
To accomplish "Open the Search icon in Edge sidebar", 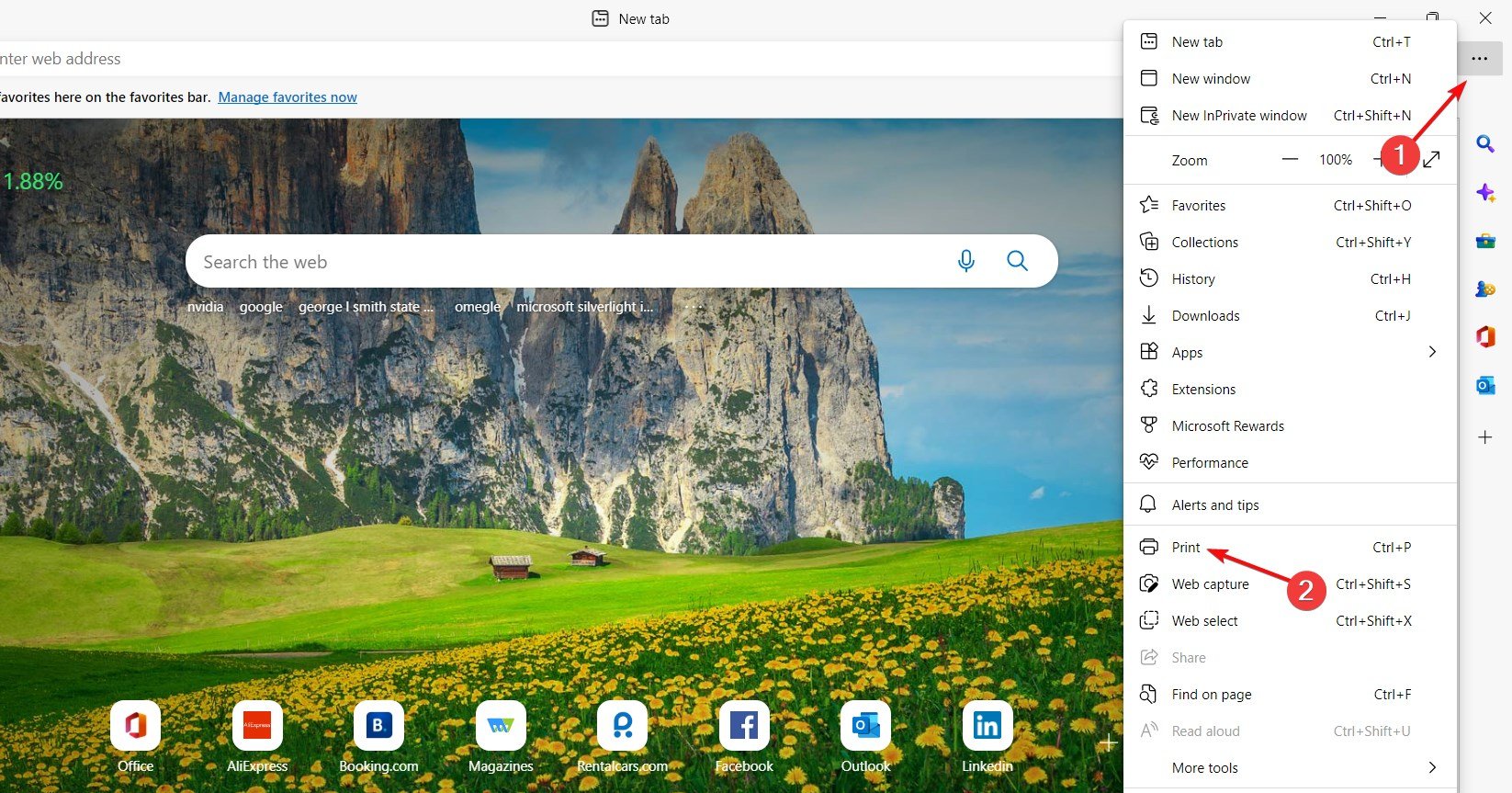I will click(1485, 144).
